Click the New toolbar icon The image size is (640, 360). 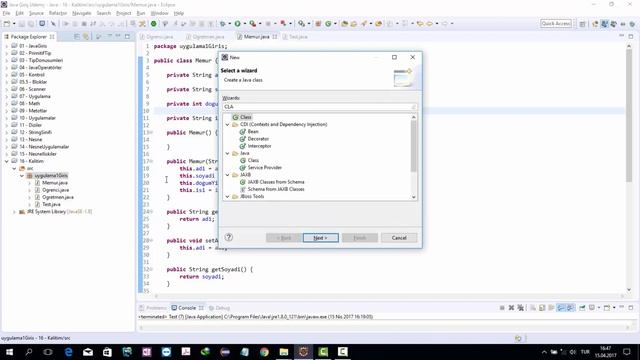pyautogui.click(x=7, y=24)
